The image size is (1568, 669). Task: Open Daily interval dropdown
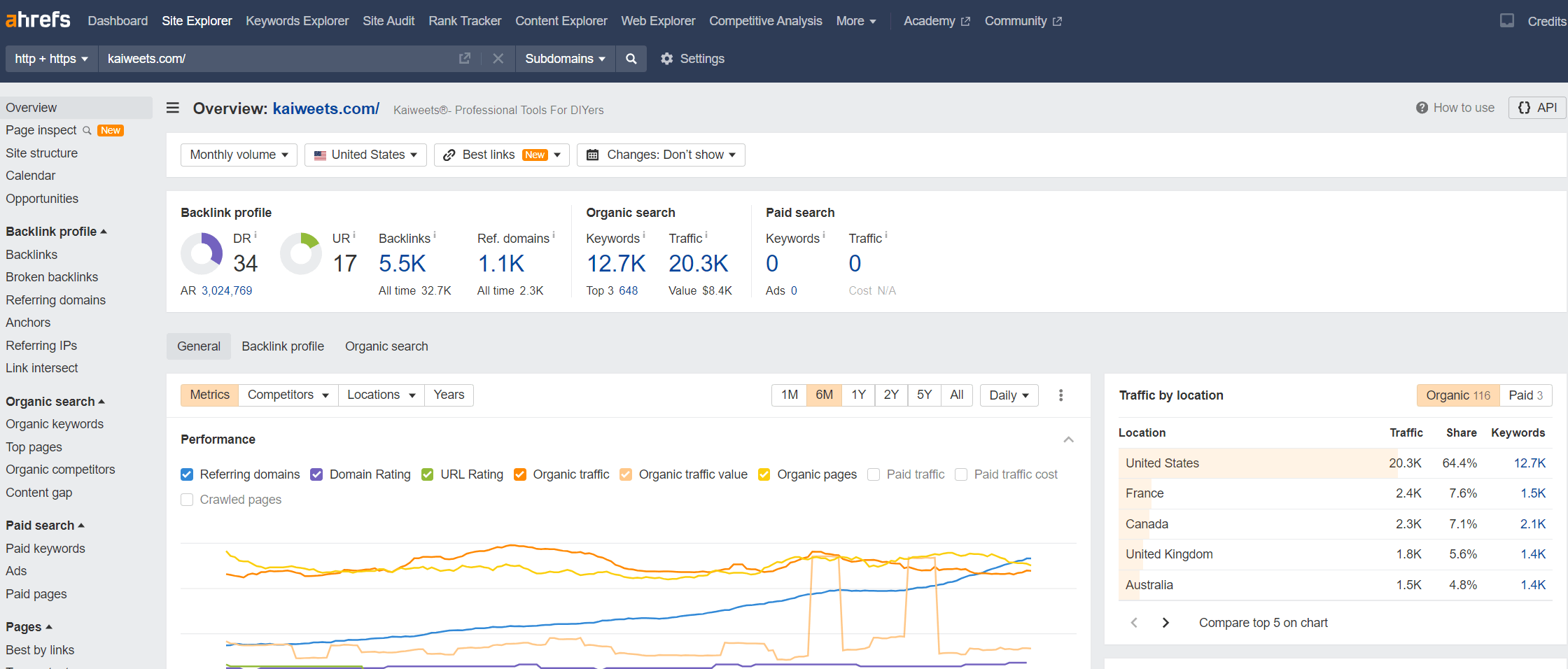pos(1009,395)
